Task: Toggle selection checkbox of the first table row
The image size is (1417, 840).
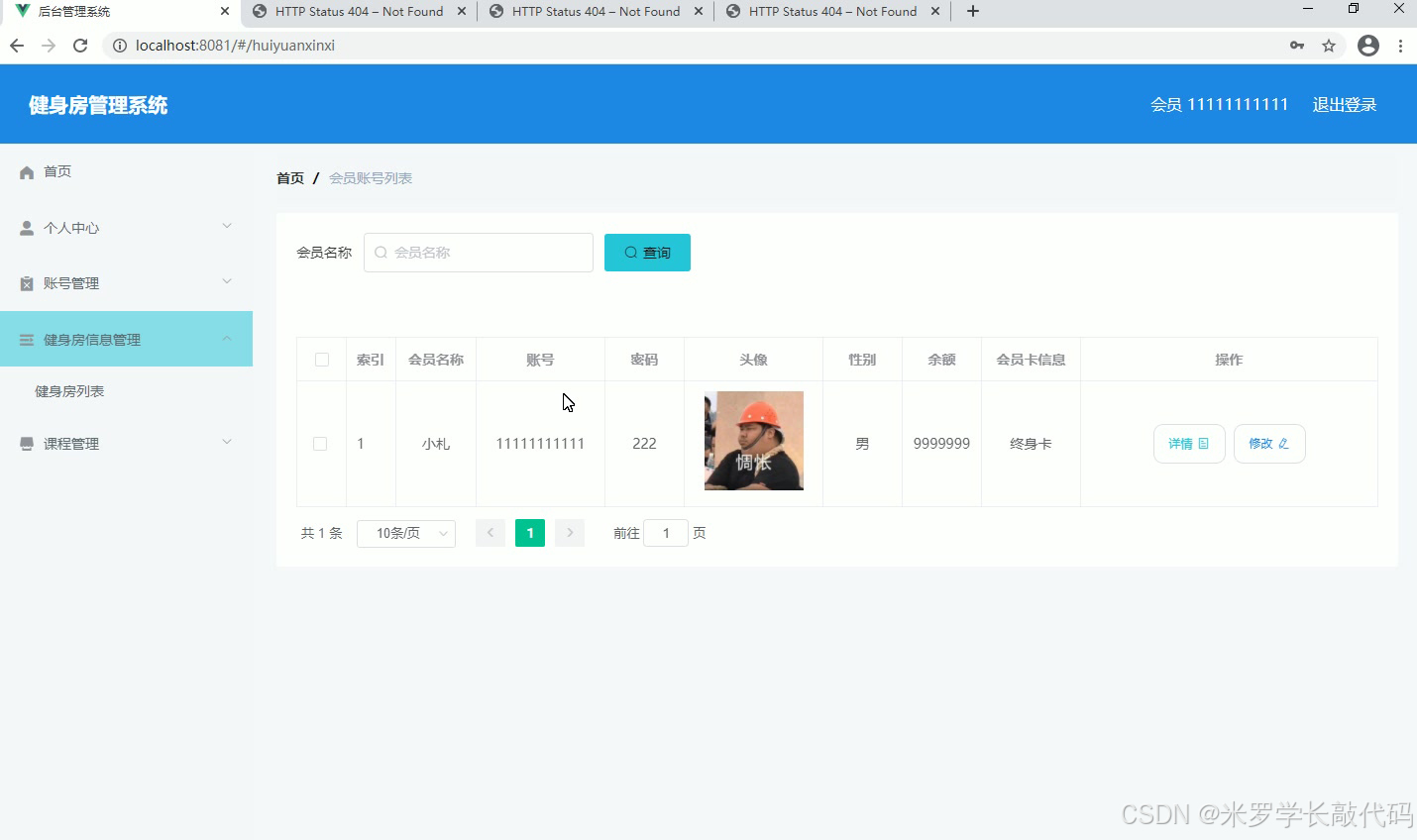Action: tap(320, 444)
